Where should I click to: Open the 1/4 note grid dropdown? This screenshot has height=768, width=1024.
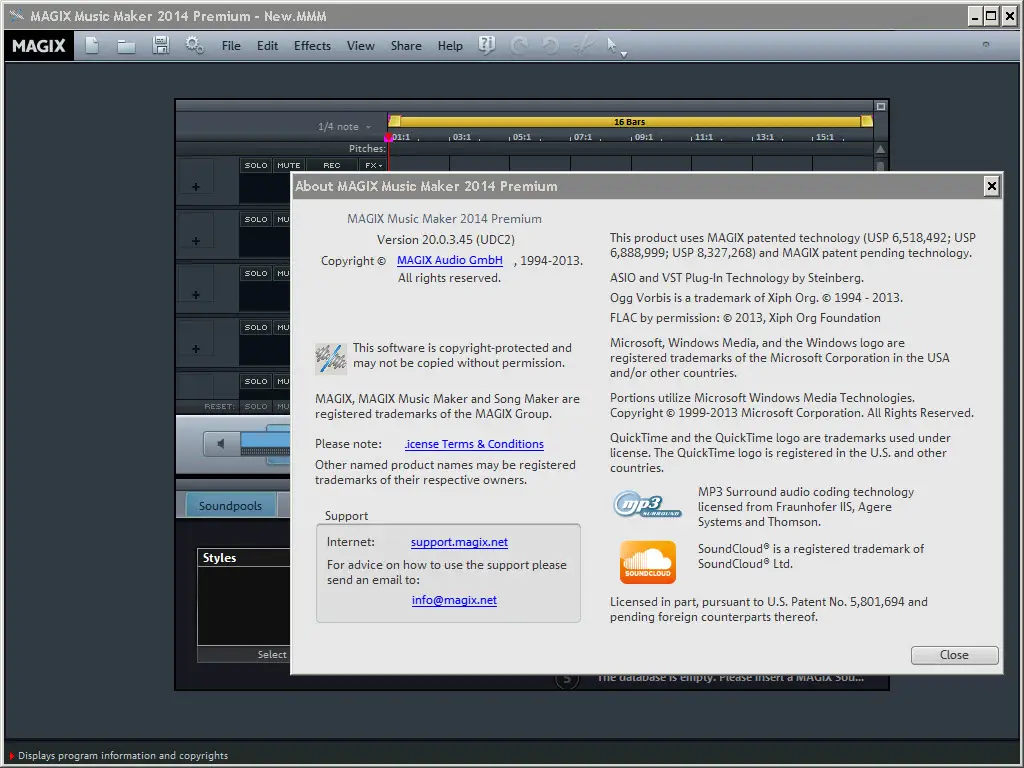tap(344, 127)
